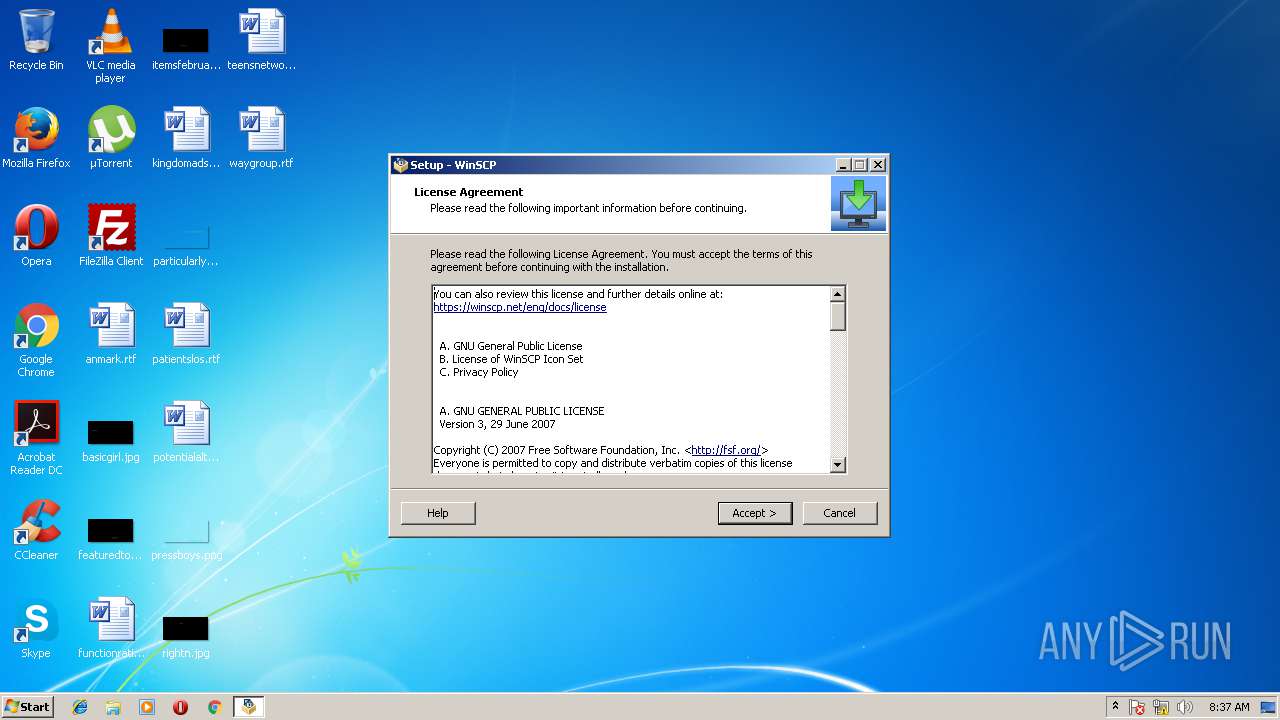Show hidden system tray icons

point(1115,707)
